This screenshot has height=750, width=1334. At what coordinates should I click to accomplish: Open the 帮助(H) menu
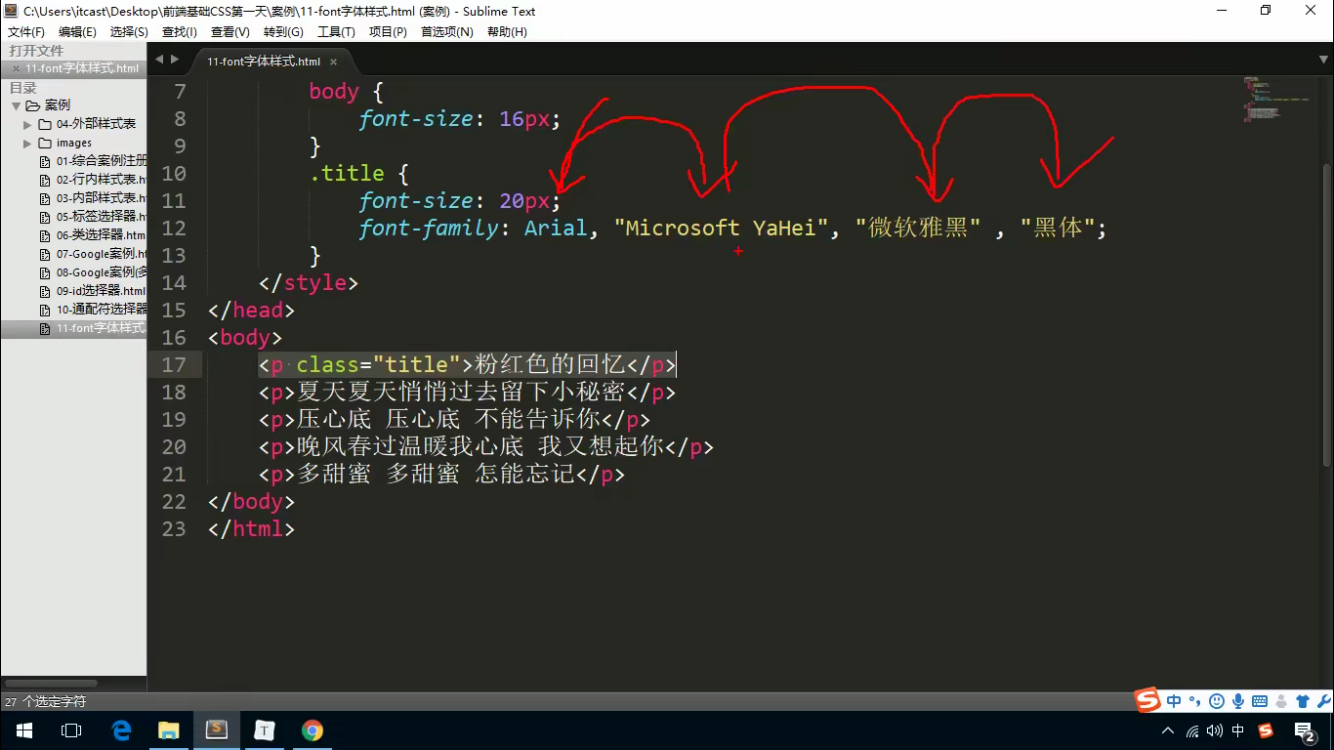click(x=507, y=32)
